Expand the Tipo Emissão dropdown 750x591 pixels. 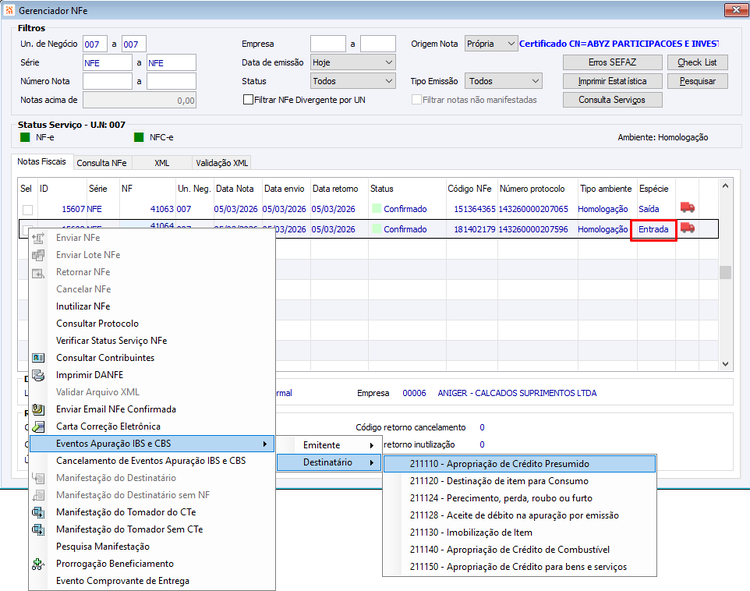504,81
